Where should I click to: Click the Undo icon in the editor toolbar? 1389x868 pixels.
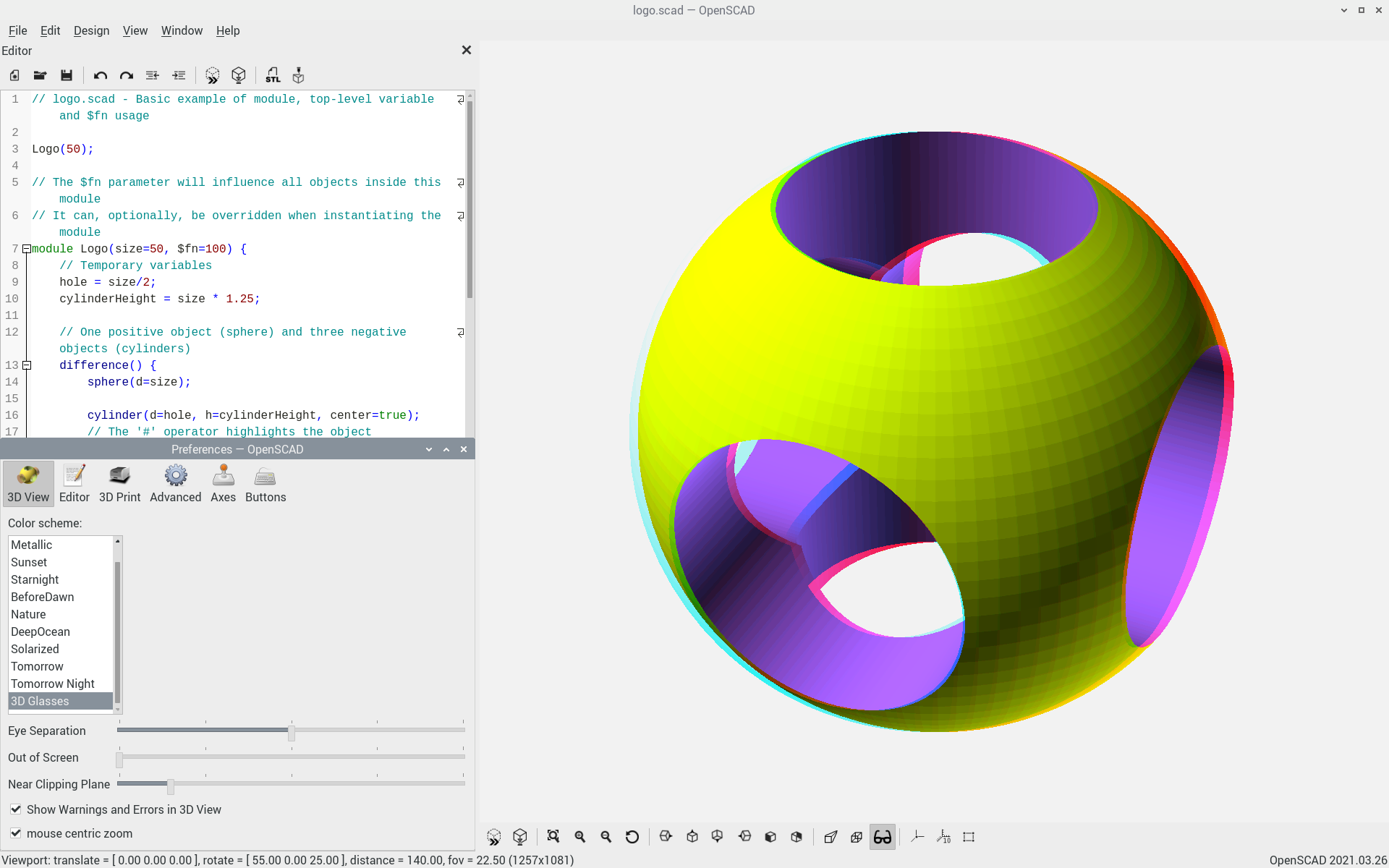(101, 75)
